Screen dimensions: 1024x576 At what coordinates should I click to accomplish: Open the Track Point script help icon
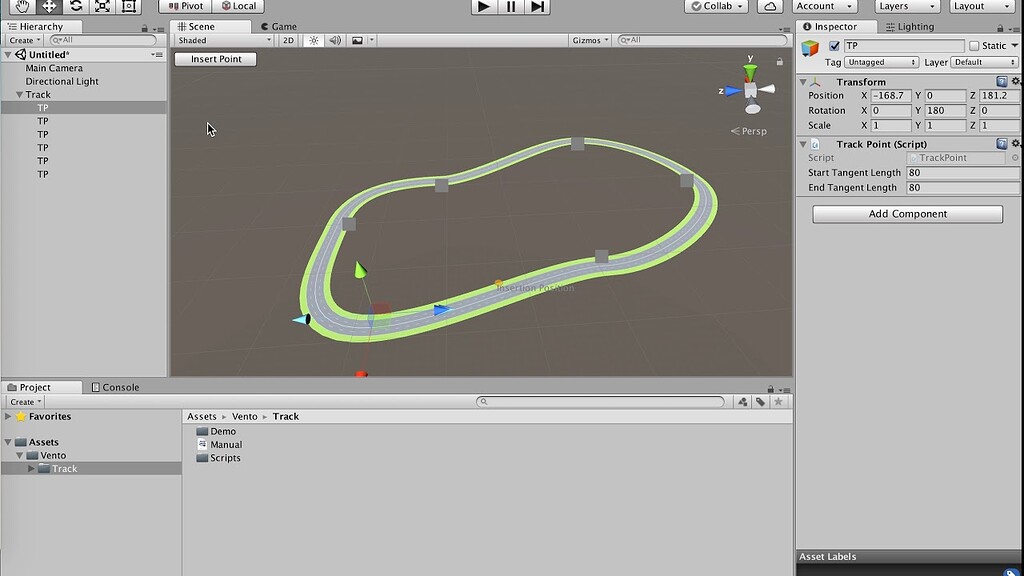click(x=1002, y=143)
